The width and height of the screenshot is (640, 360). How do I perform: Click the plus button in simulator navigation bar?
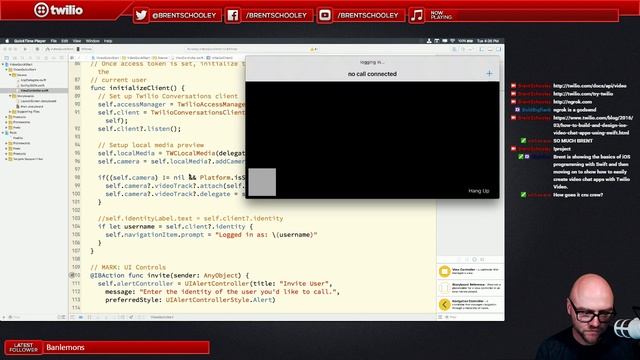(489, 73)
